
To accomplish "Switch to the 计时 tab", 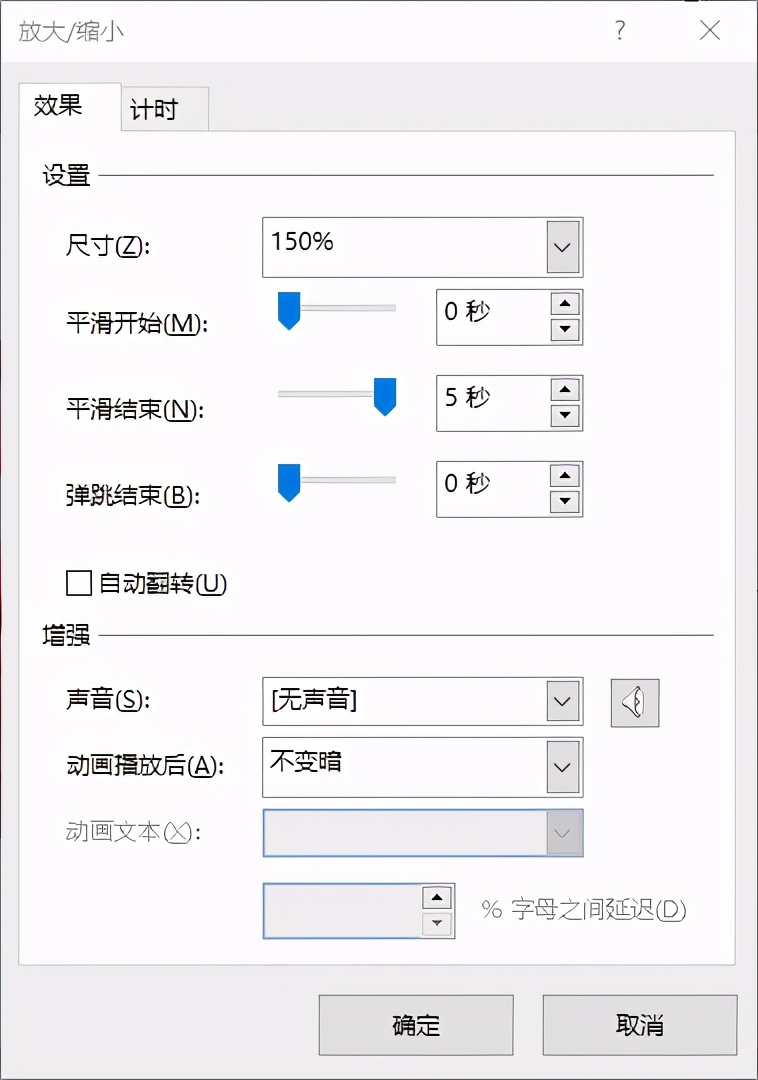I will tap(162, 109).
